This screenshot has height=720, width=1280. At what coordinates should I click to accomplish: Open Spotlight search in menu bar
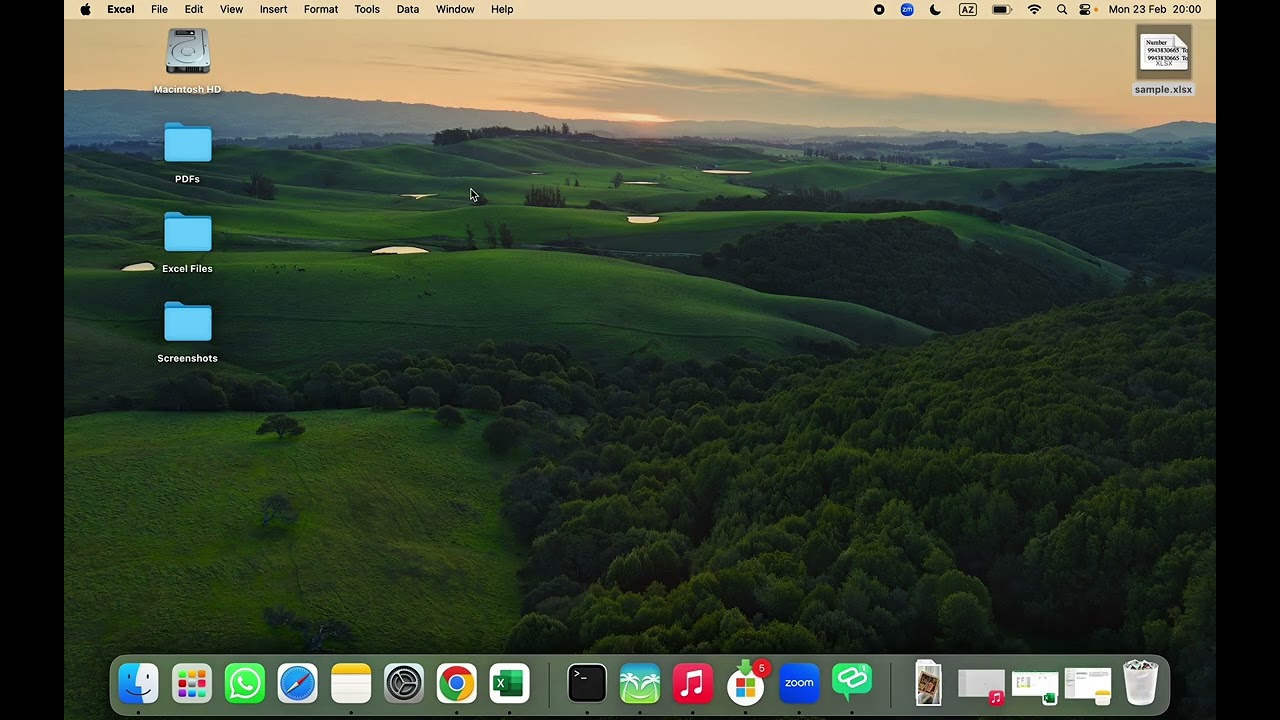1062,10
